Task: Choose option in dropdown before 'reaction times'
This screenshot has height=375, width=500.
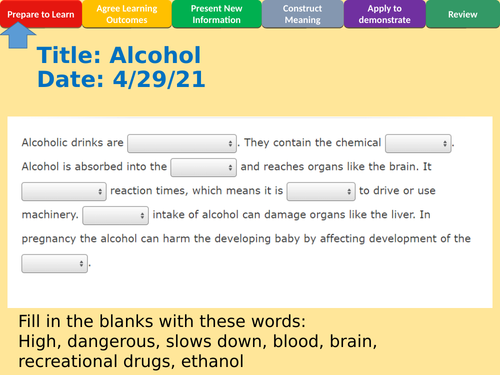Action: tap(64, 191)
